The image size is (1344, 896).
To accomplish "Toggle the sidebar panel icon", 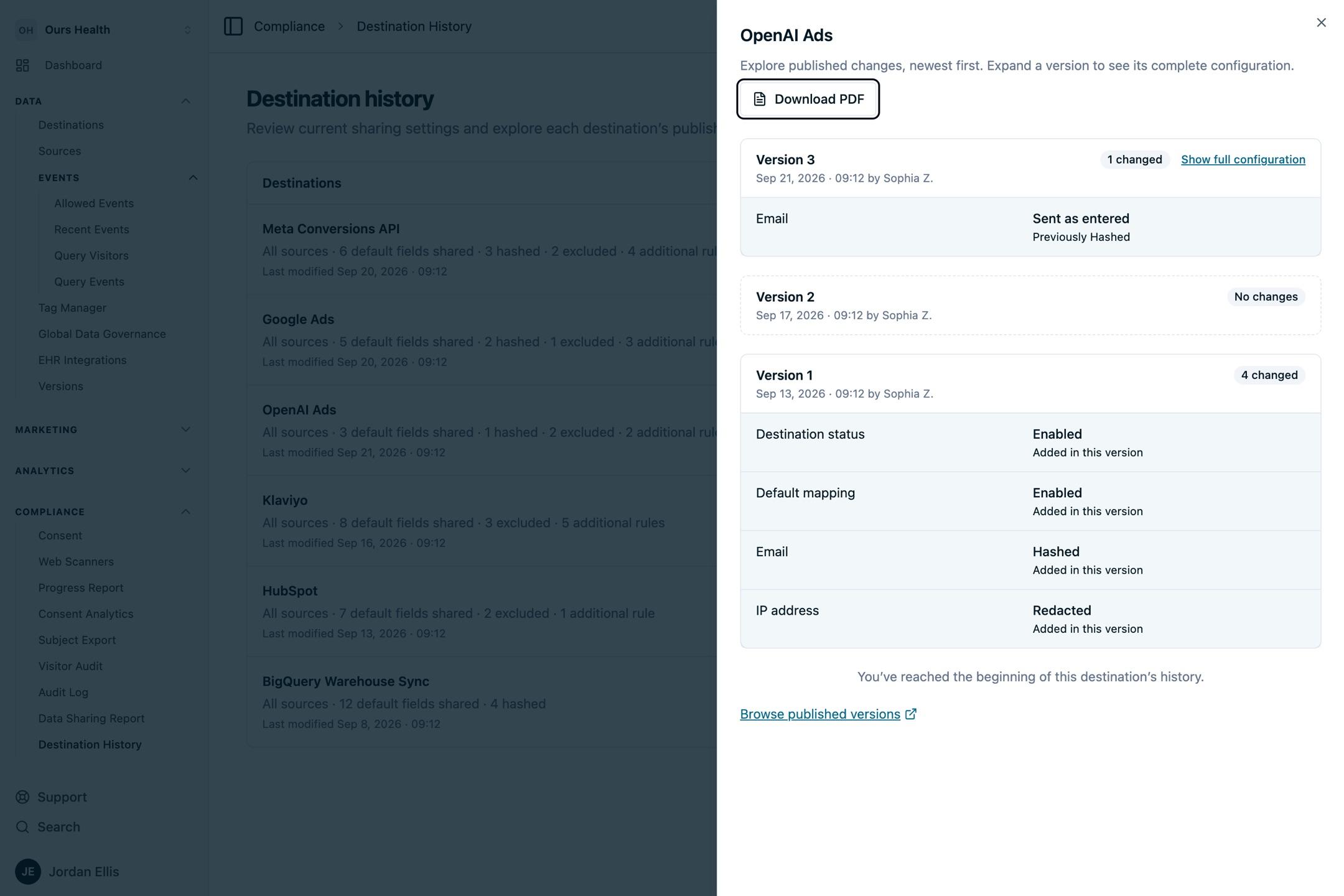I will (x=233, y=26).
